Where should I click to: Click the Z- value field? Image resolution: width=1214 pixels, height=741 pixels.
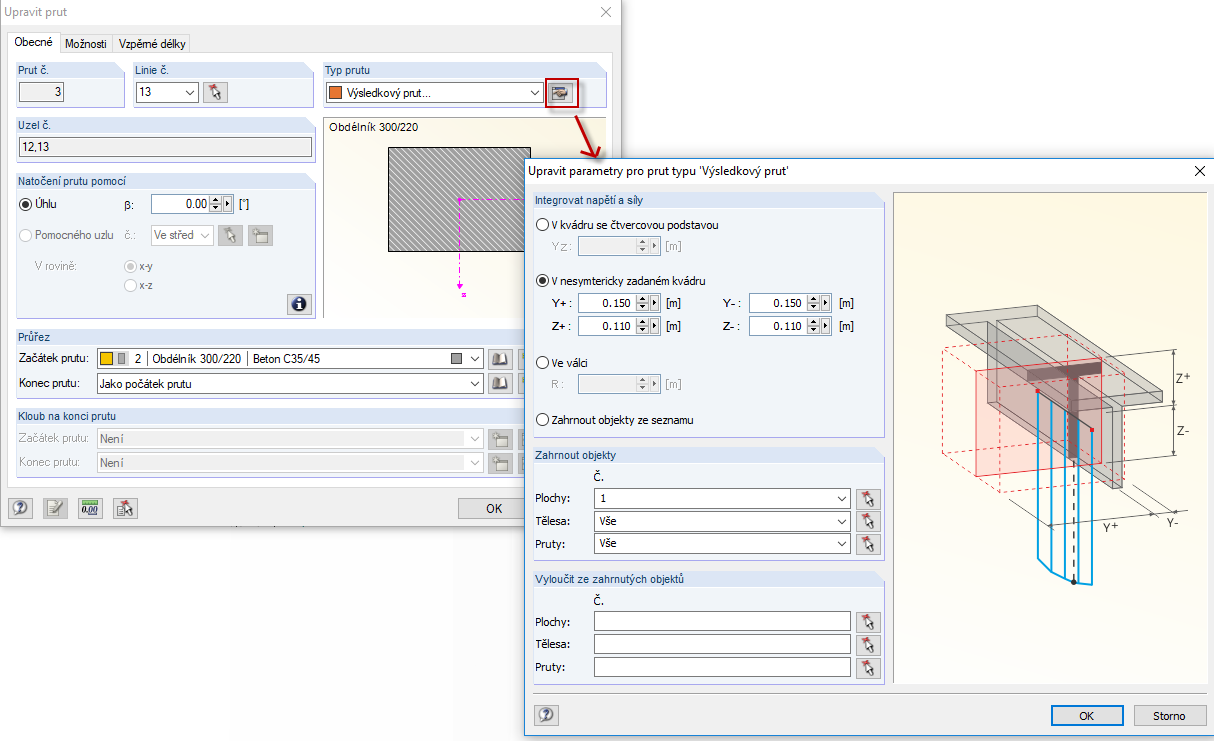coord(777,326)
